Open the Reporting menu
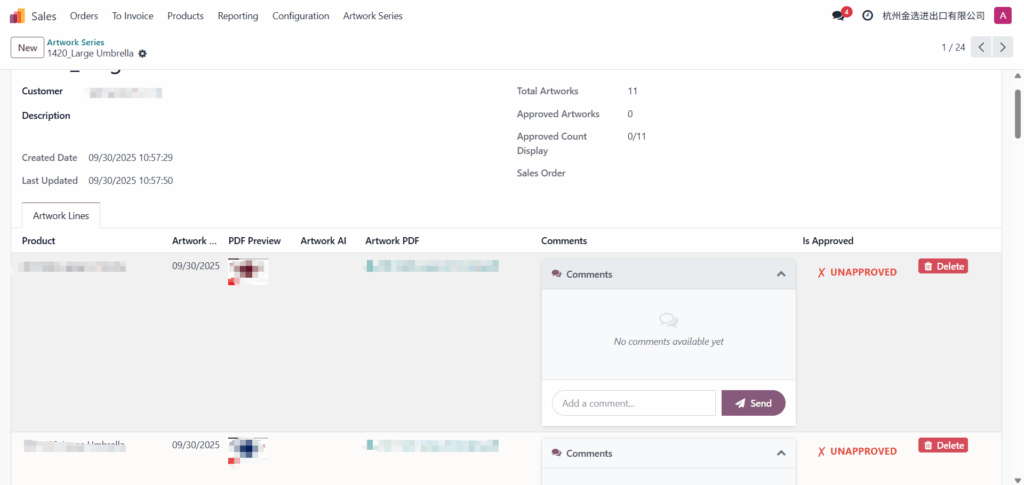Screen dimensions: 1024x485 click(237, 16)
